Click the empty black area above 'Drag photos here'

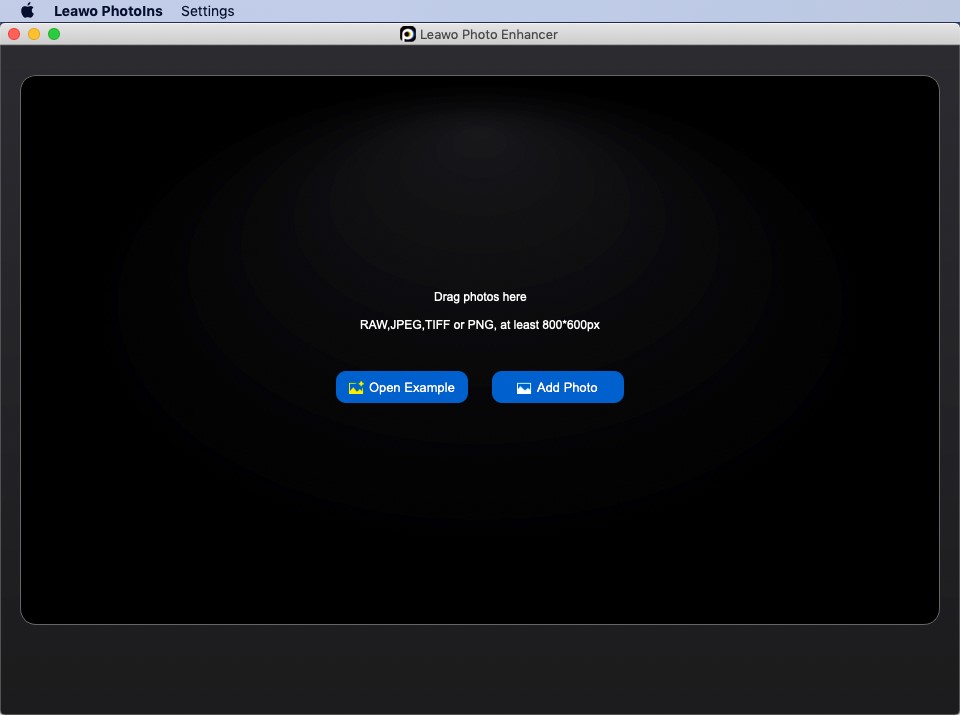[480, 180]
